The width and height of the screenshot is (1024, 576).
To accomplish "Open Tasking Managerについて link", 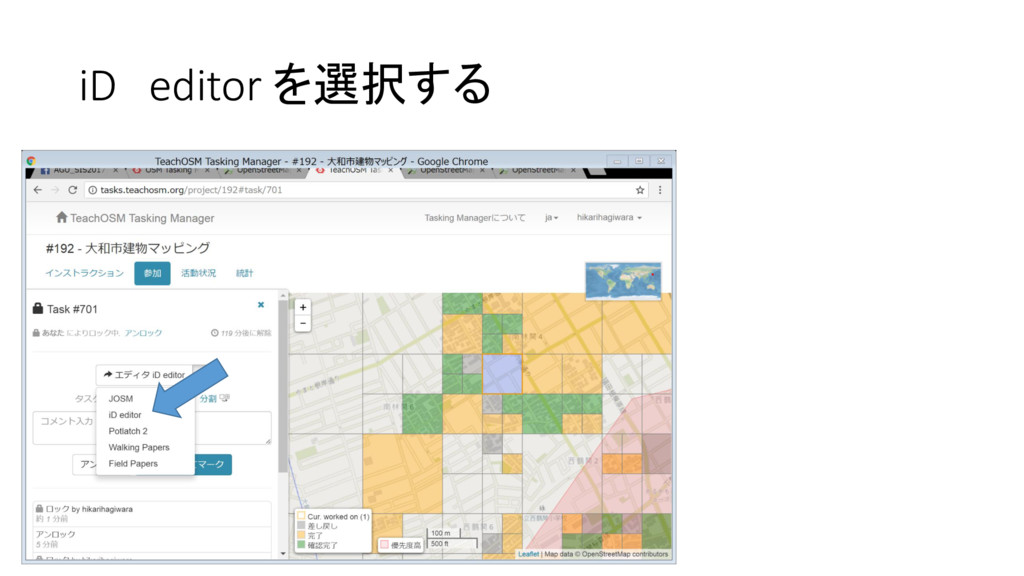I will point(475,217).
